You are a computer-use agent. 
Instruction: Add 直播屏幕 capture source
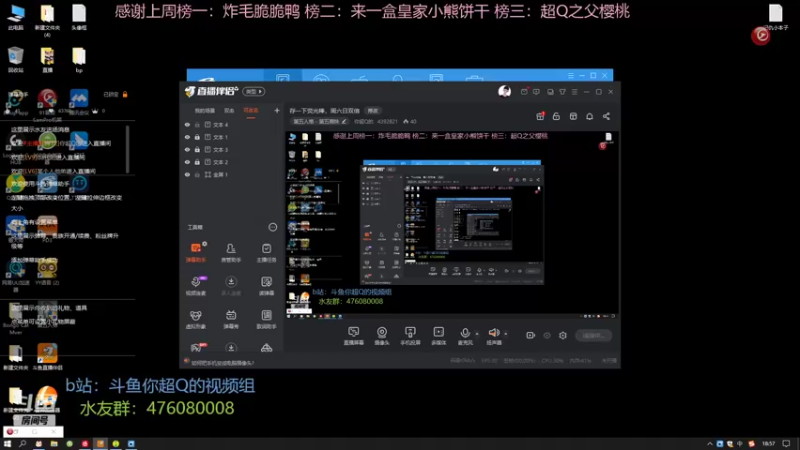354,336
